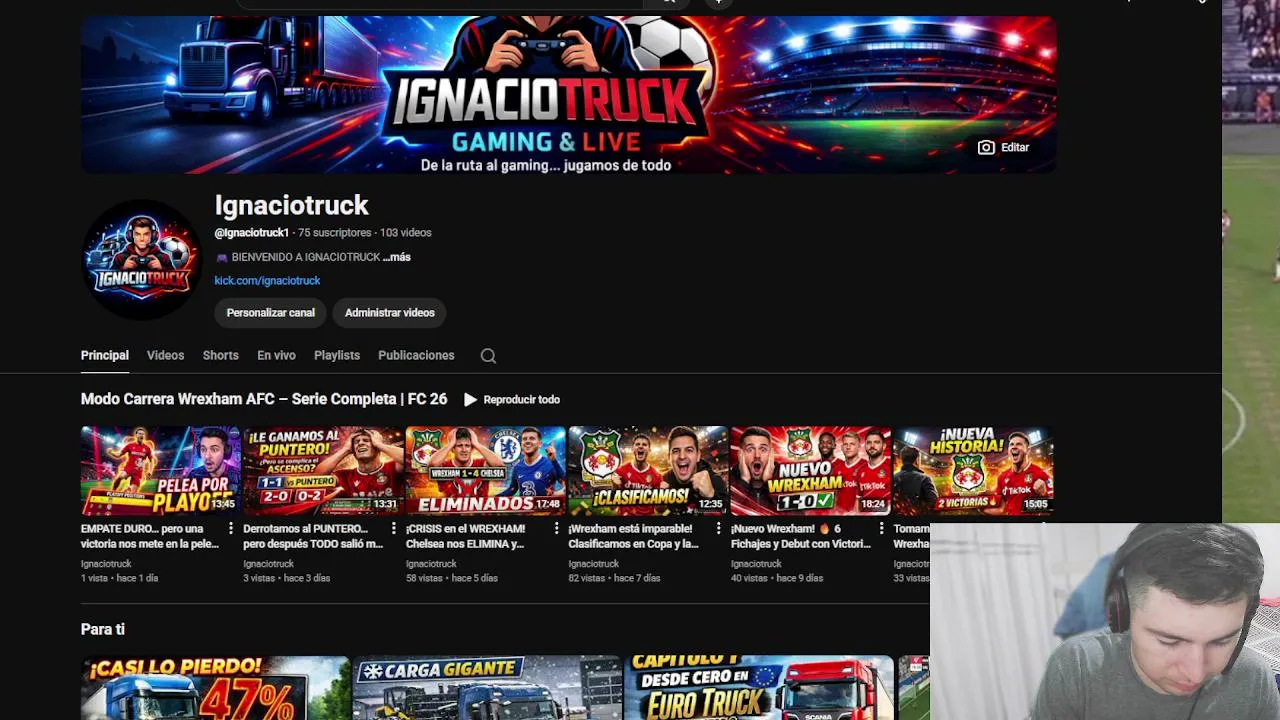Open the ¿Le ganamos al puntero? thumbnail

323,471
